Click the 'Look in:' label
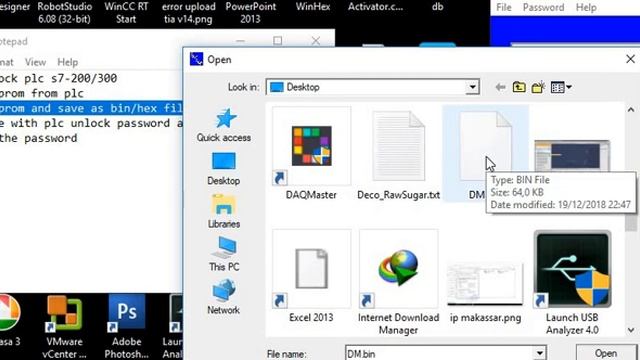This screenshot has width=640, height=360. [x=243, y=87]
